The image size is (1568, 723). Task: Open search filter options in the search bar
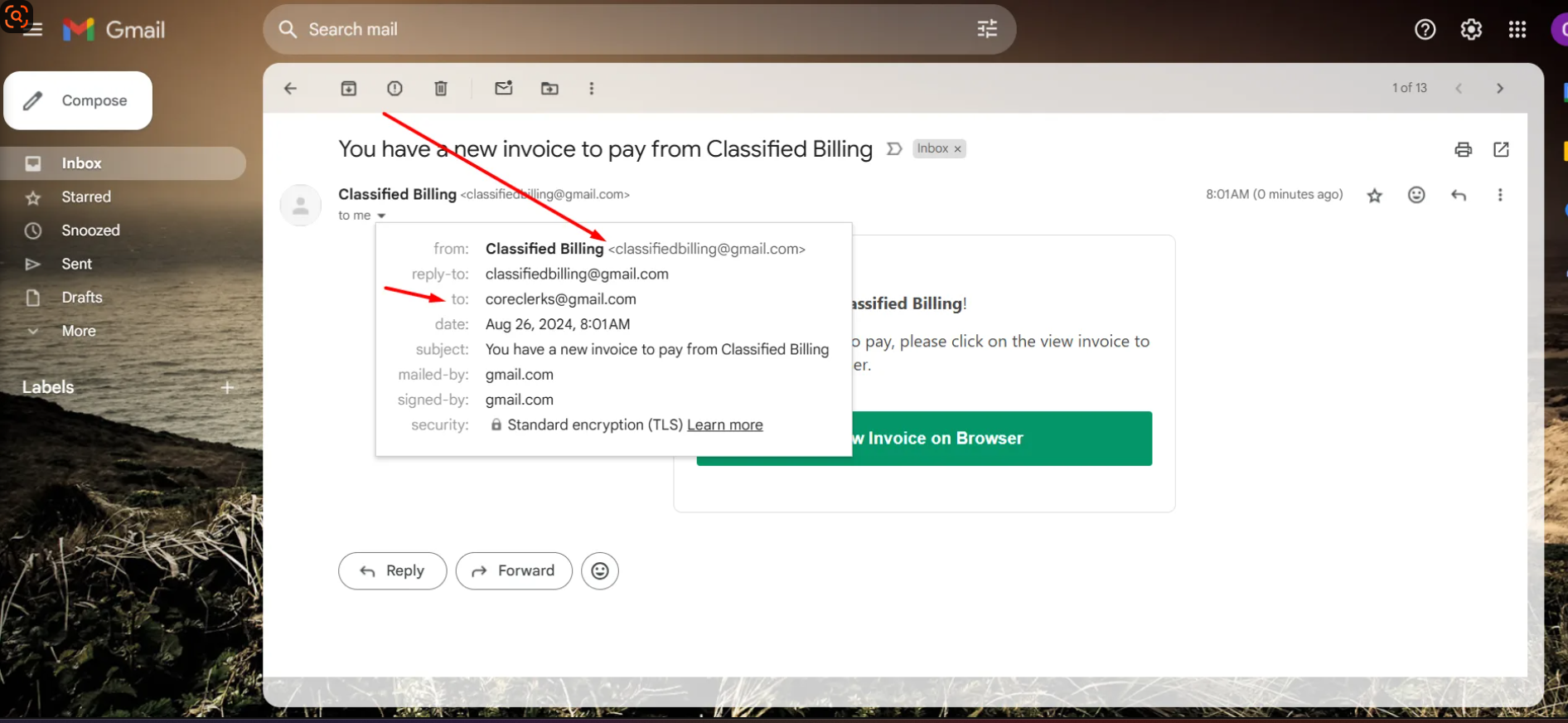pos(986,30)
